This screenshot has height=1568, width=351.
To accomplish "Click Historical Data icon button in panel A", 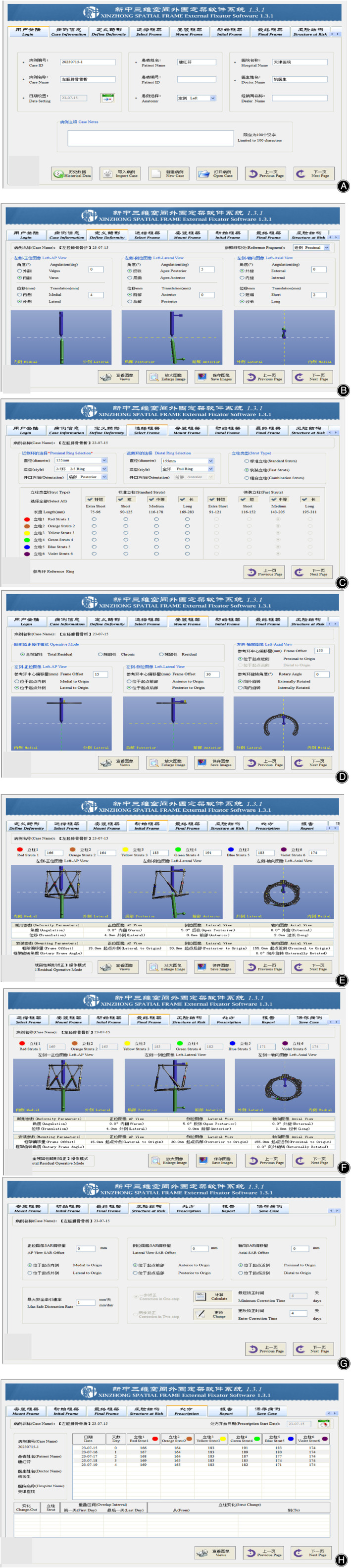I will coord(71,174).
